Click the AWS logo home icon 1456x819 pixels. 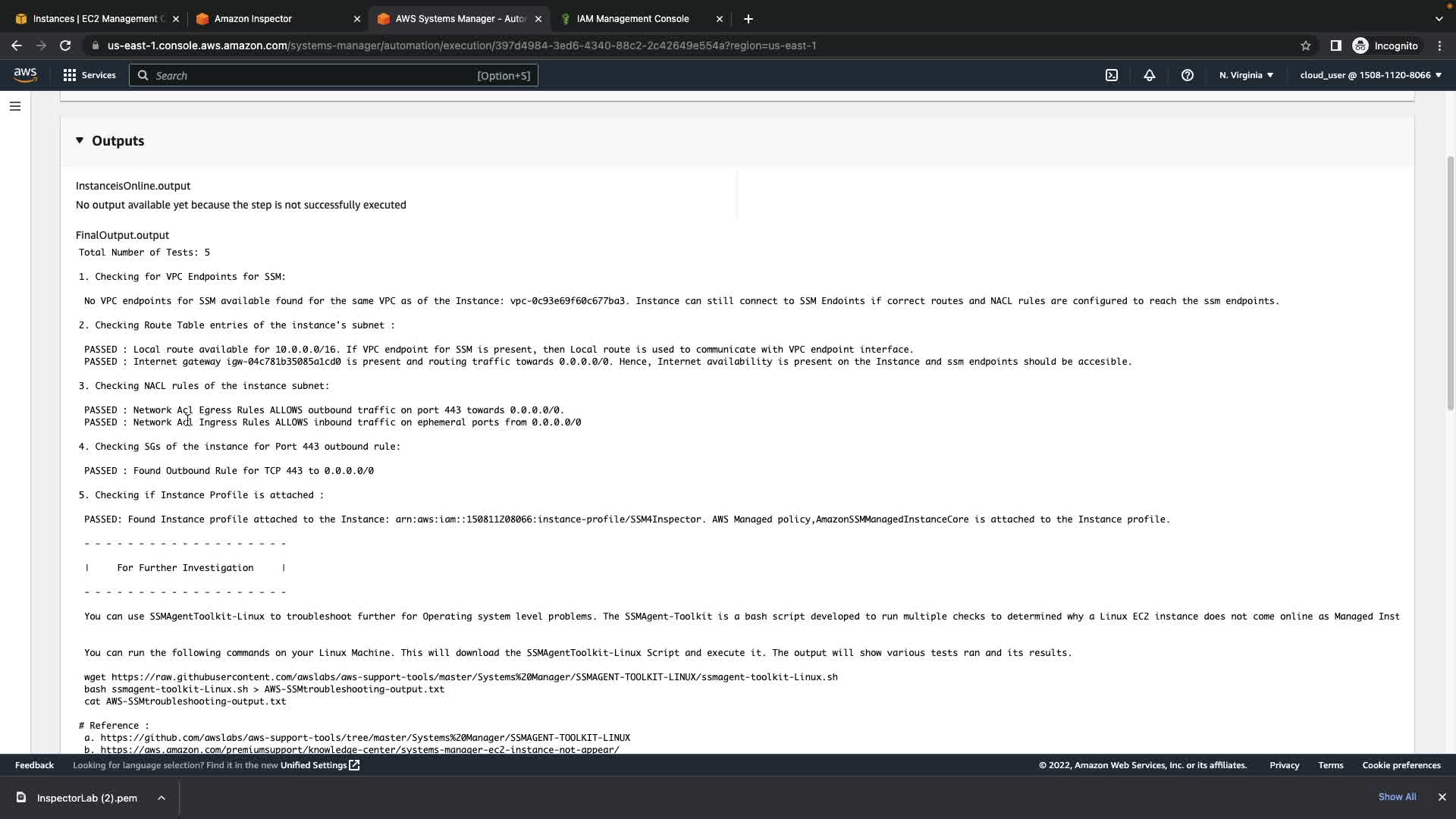click(25, 74)
